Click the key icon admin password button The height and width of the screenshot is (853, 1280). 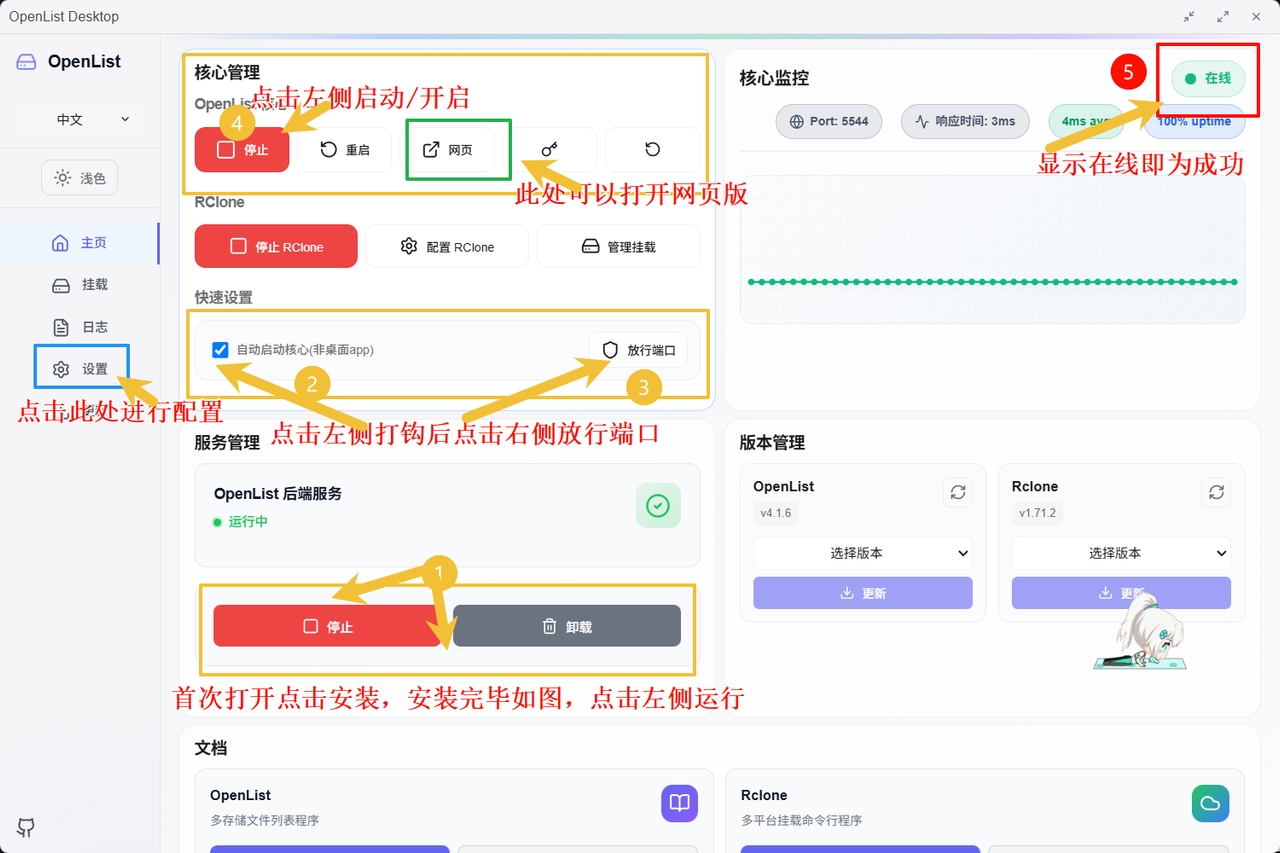point(549,150)
